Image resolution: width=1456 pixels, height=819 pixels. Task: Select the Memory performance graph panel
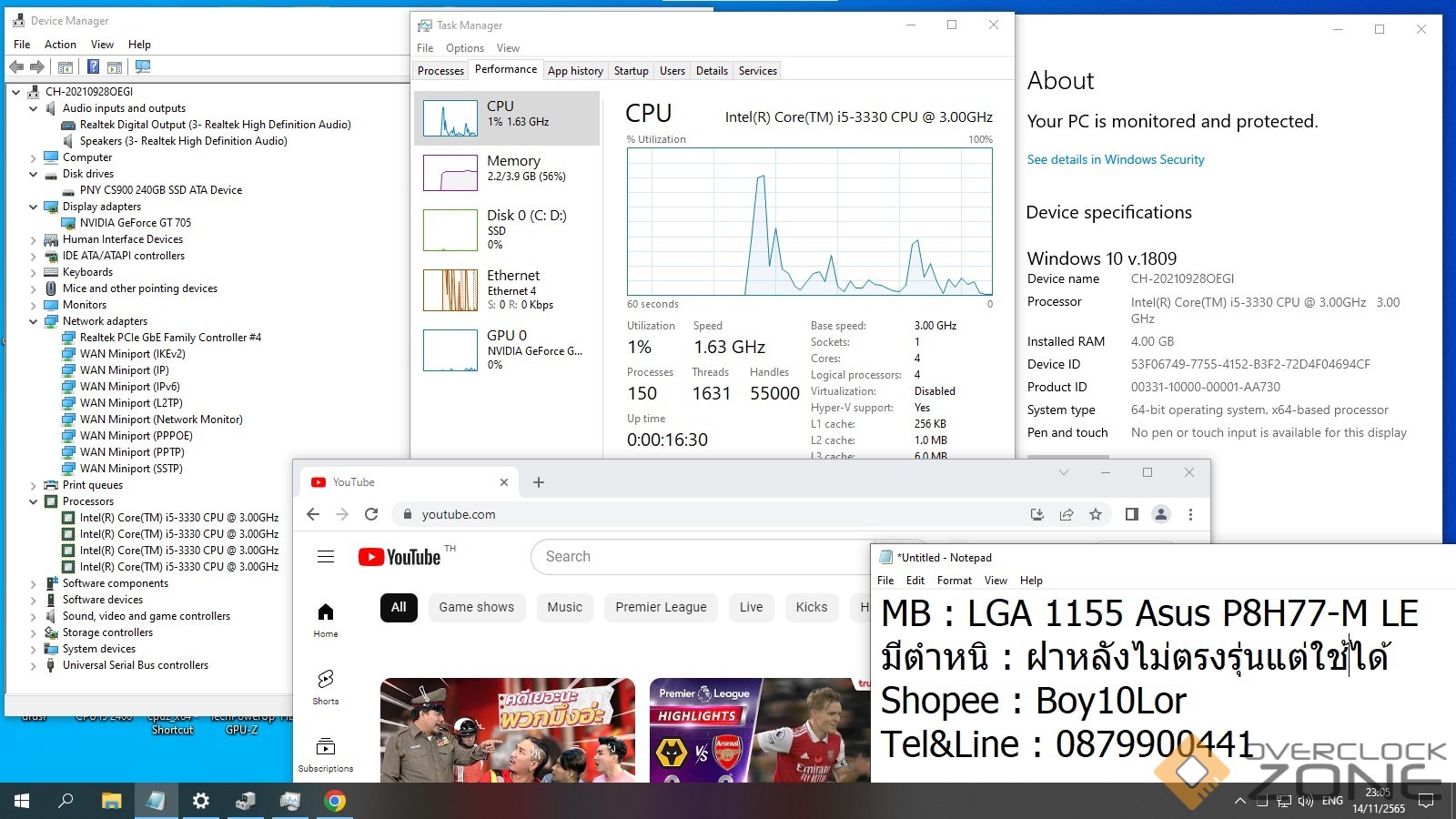click(507, 172)
